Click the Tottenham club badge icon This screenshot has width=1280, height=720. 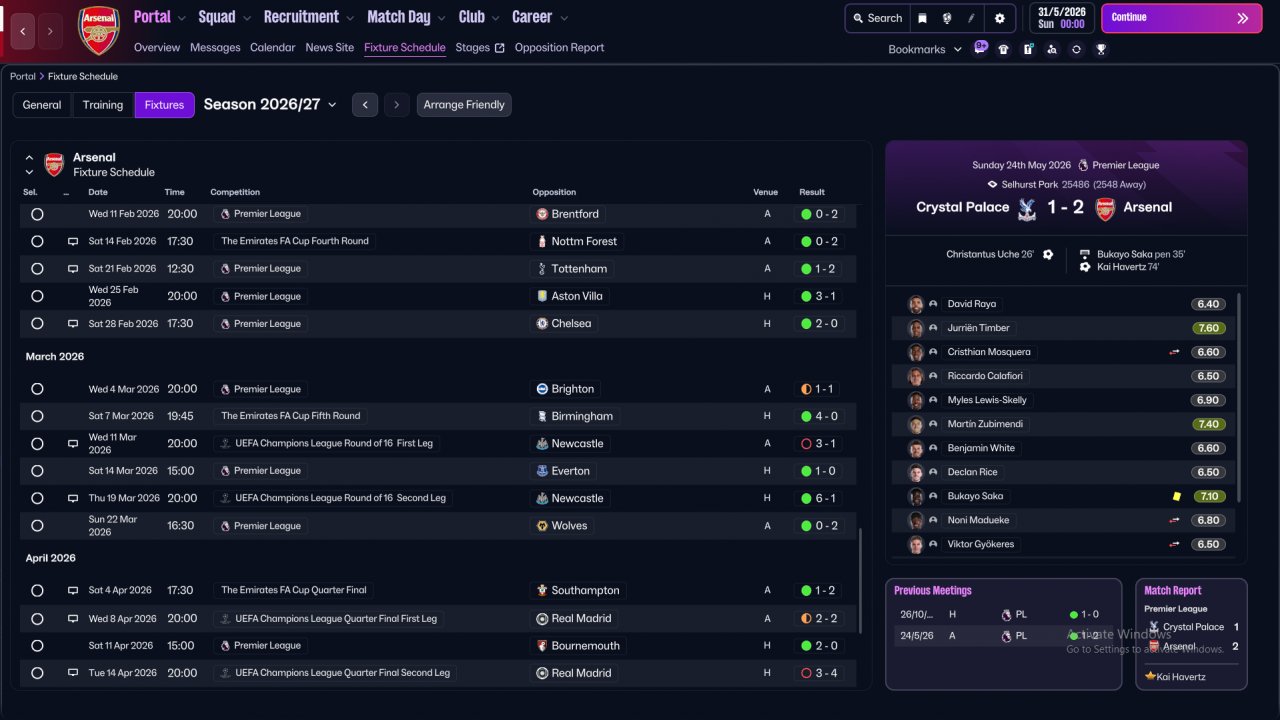[542, 269]
